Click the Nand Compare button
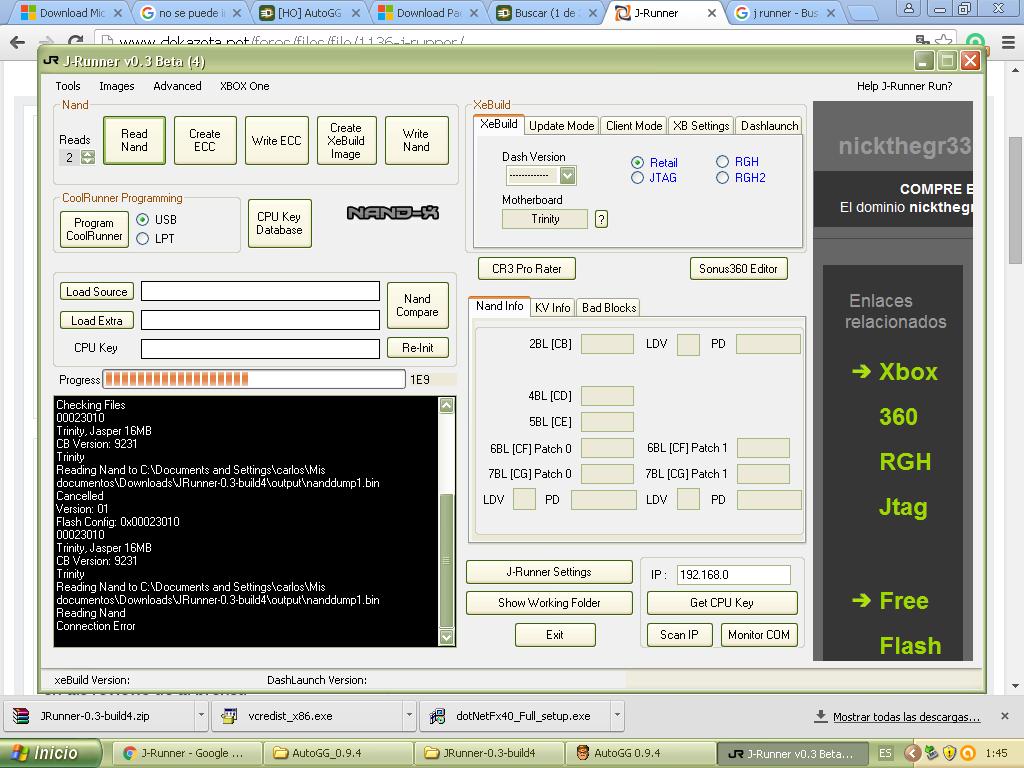This screenshot has width=1024, height=768. 417,306
